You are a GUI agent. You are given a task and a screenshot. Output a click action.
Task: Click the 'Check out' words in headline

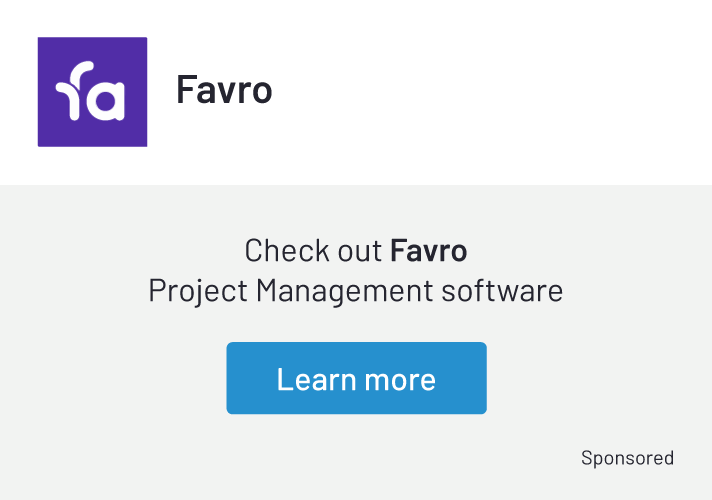click(313, 250)
